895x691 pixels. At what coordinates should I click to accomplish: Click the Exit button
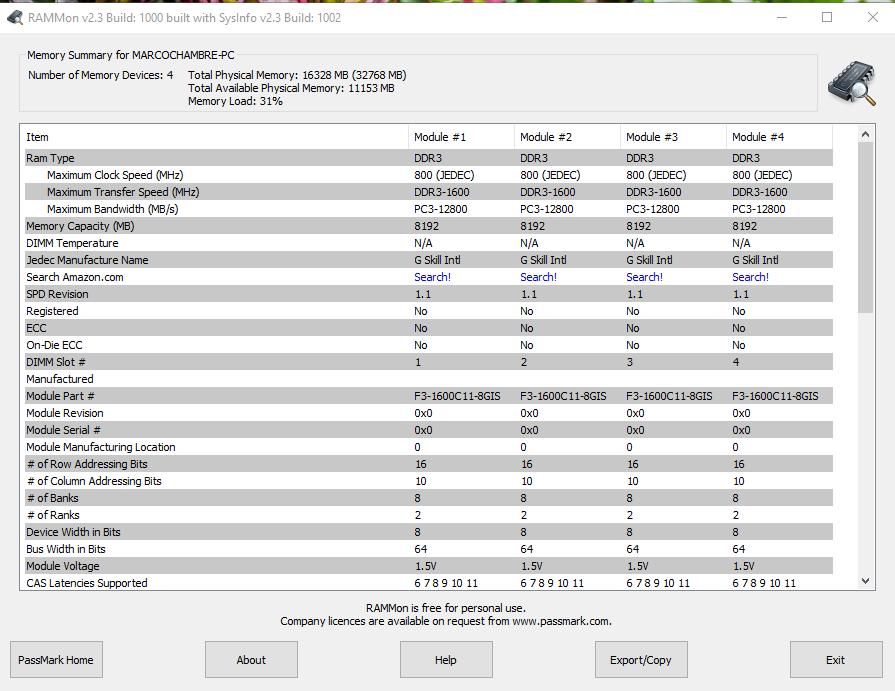tap(836, 660)
